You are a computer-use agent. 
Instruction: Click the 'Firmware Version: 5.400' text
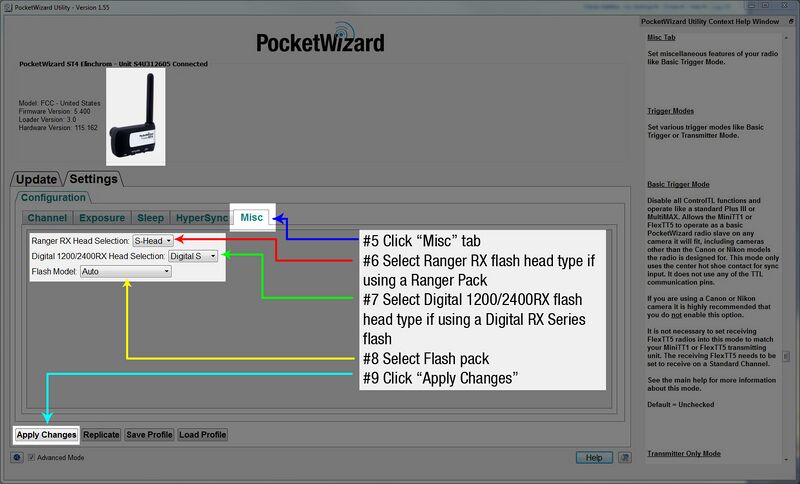(54, 111)
